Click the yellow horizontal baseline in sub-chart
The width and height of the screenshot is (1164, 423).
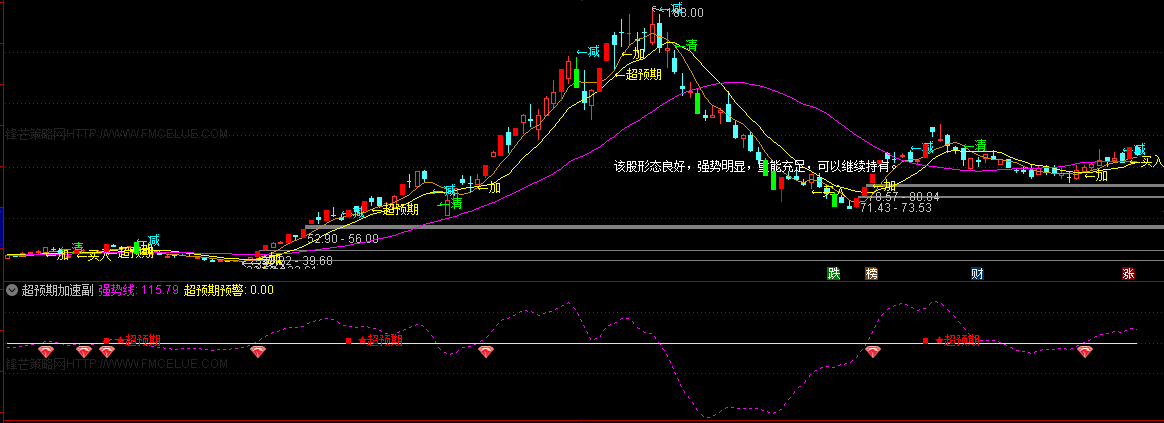(x=572, y=344)
